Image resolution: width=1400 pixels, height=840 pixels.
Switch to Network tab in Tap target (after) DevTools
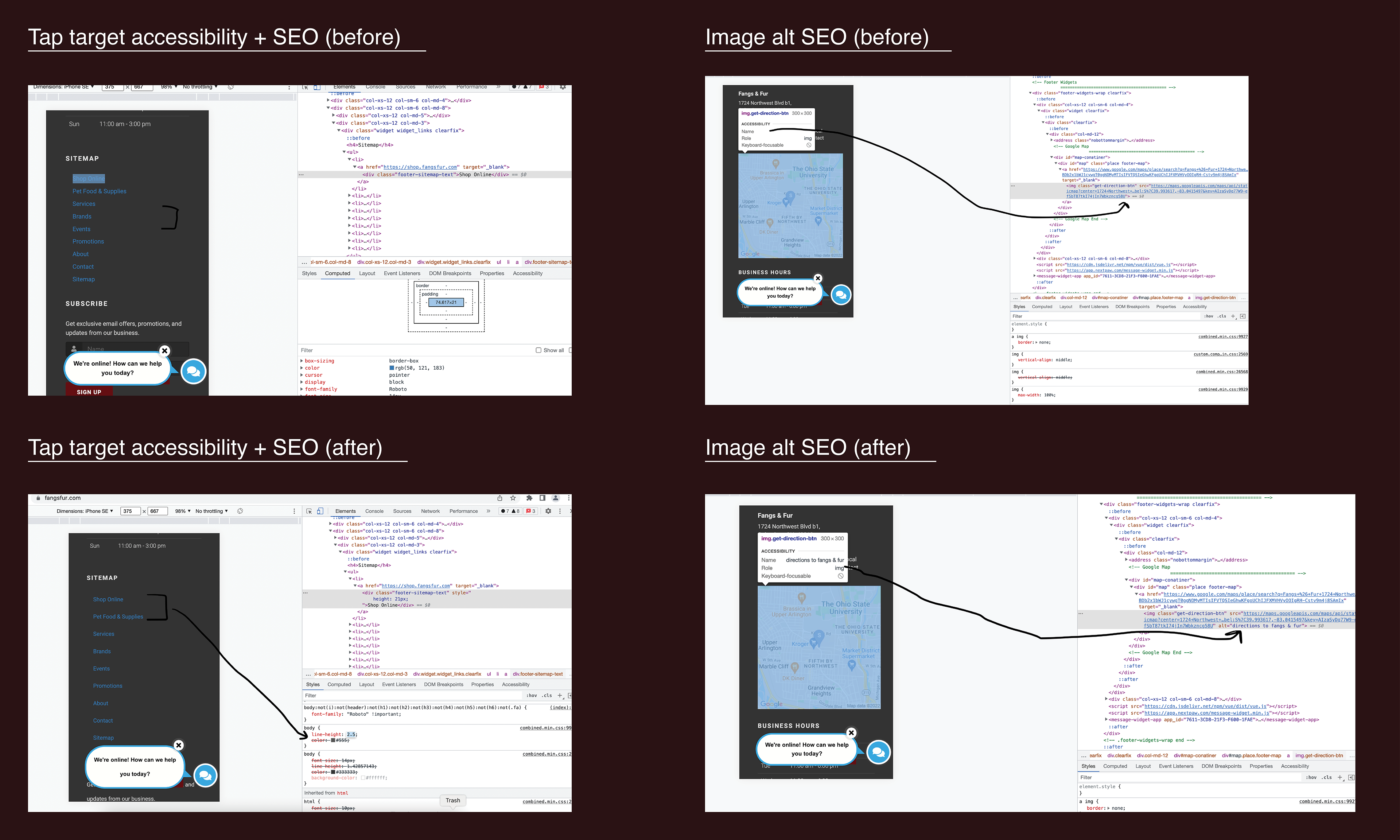pyautogui.click(x=430, y=511)
